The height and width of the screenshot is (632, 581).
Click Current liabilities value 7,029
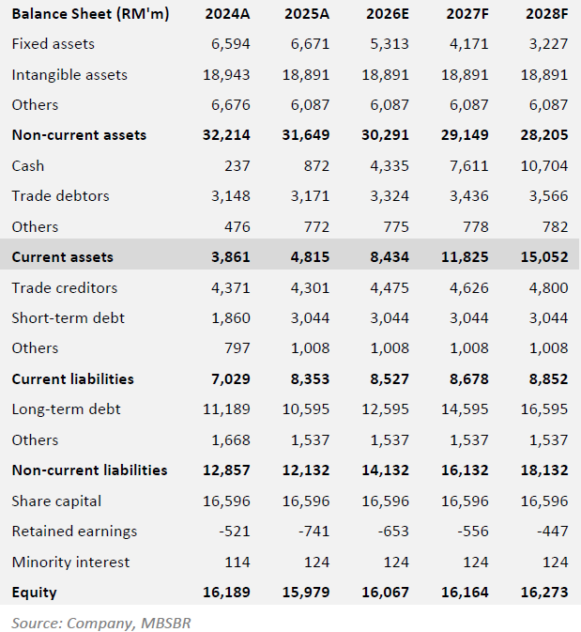(231, 379)
